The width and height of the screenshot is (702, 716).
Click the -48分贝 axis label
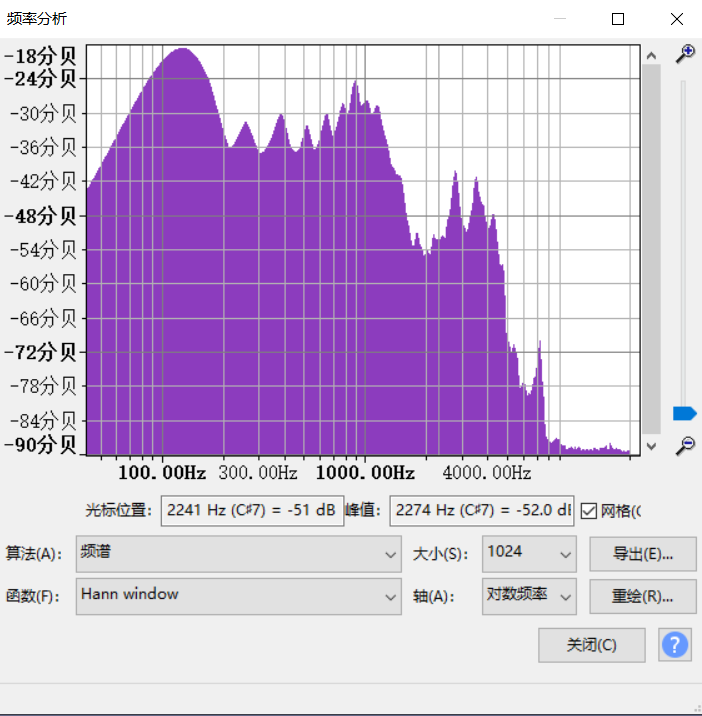click(40, 216)
